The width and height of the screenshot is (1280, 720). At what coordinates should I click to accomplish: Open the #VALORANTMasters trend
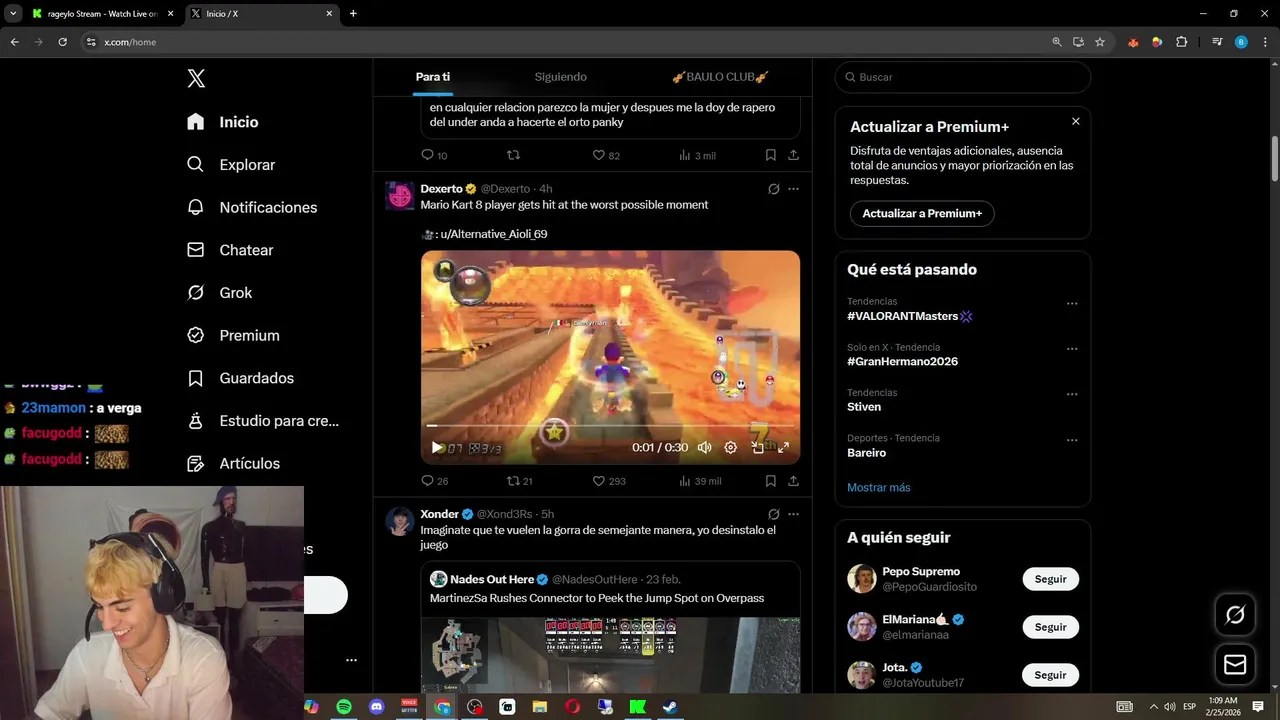coord(909,316)
